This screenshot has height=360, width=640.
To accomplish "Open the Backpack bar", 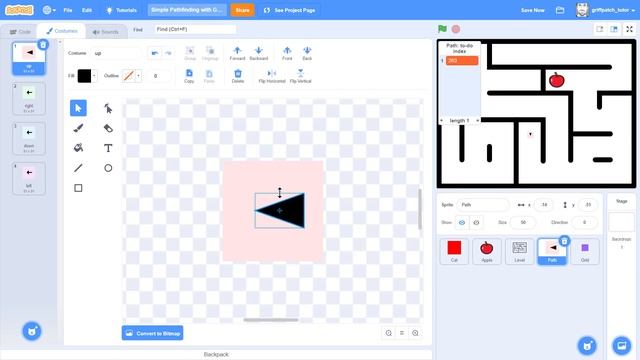I will [x=216, y=354].
